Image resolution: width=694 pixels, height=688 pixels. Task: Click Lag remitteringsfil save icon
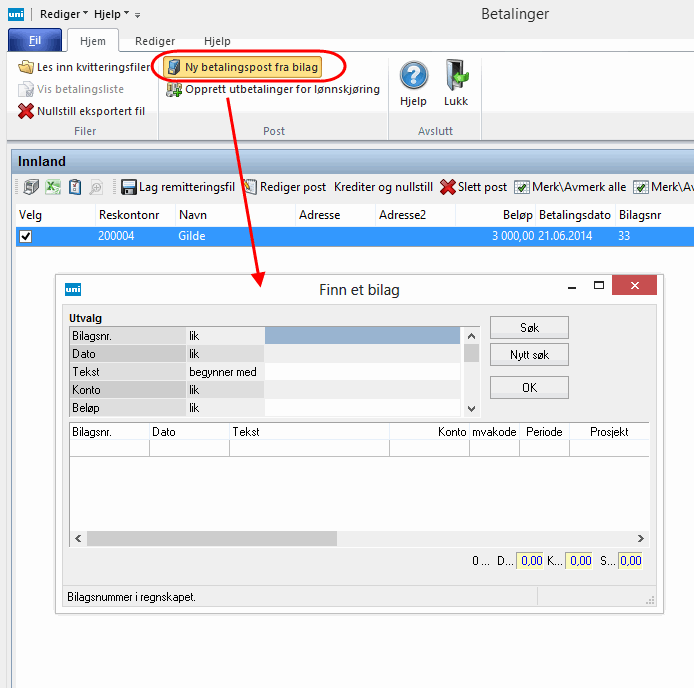coord(130,187)
